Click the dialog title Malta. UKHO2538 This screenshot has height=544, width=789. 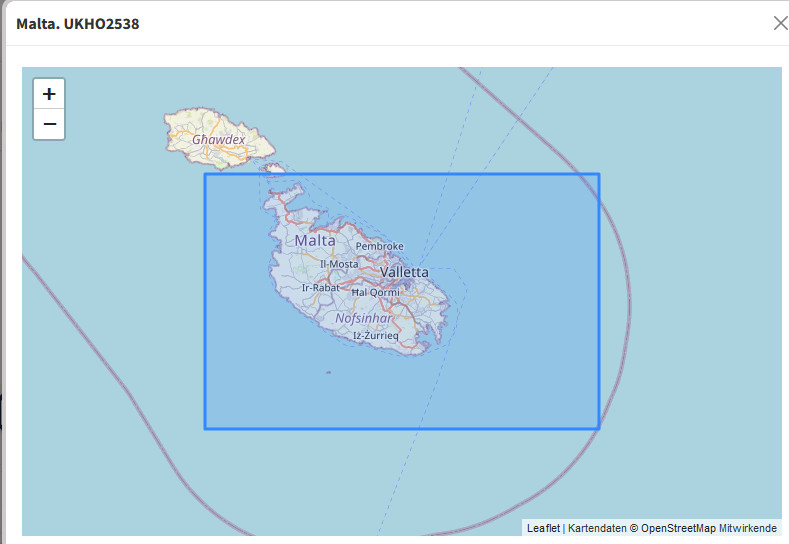(77, 23)
